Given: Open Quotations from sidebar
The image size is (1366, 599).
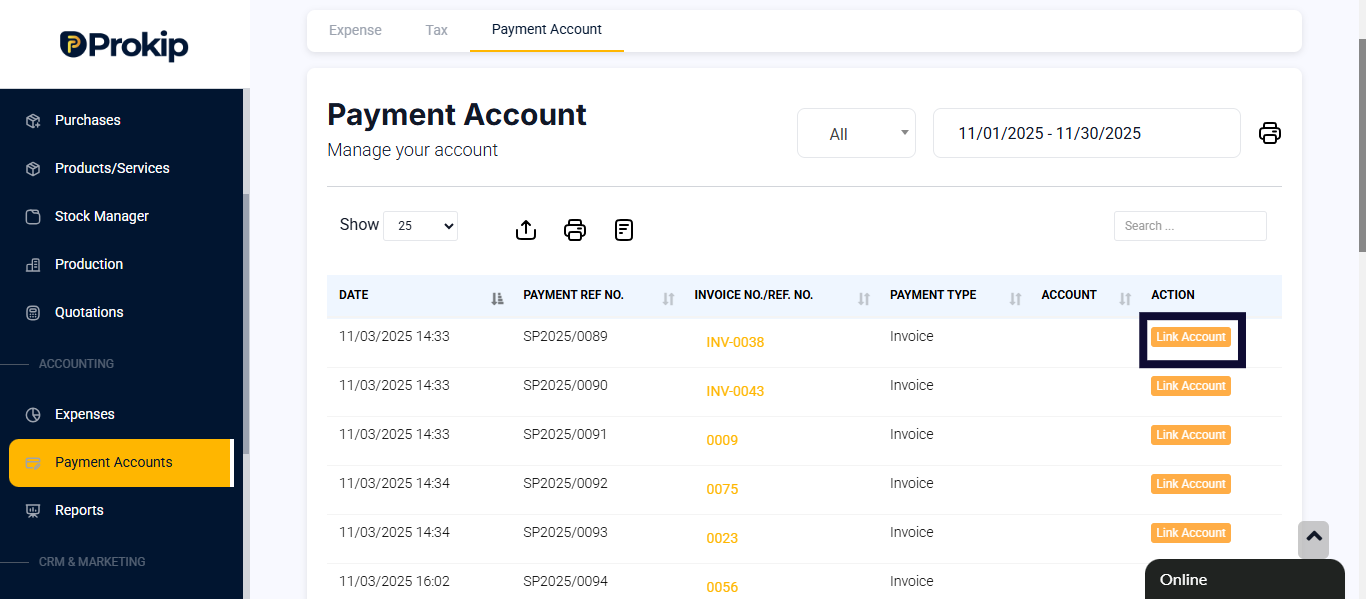Looking at the screenshot, I should [x=89, y=312].
